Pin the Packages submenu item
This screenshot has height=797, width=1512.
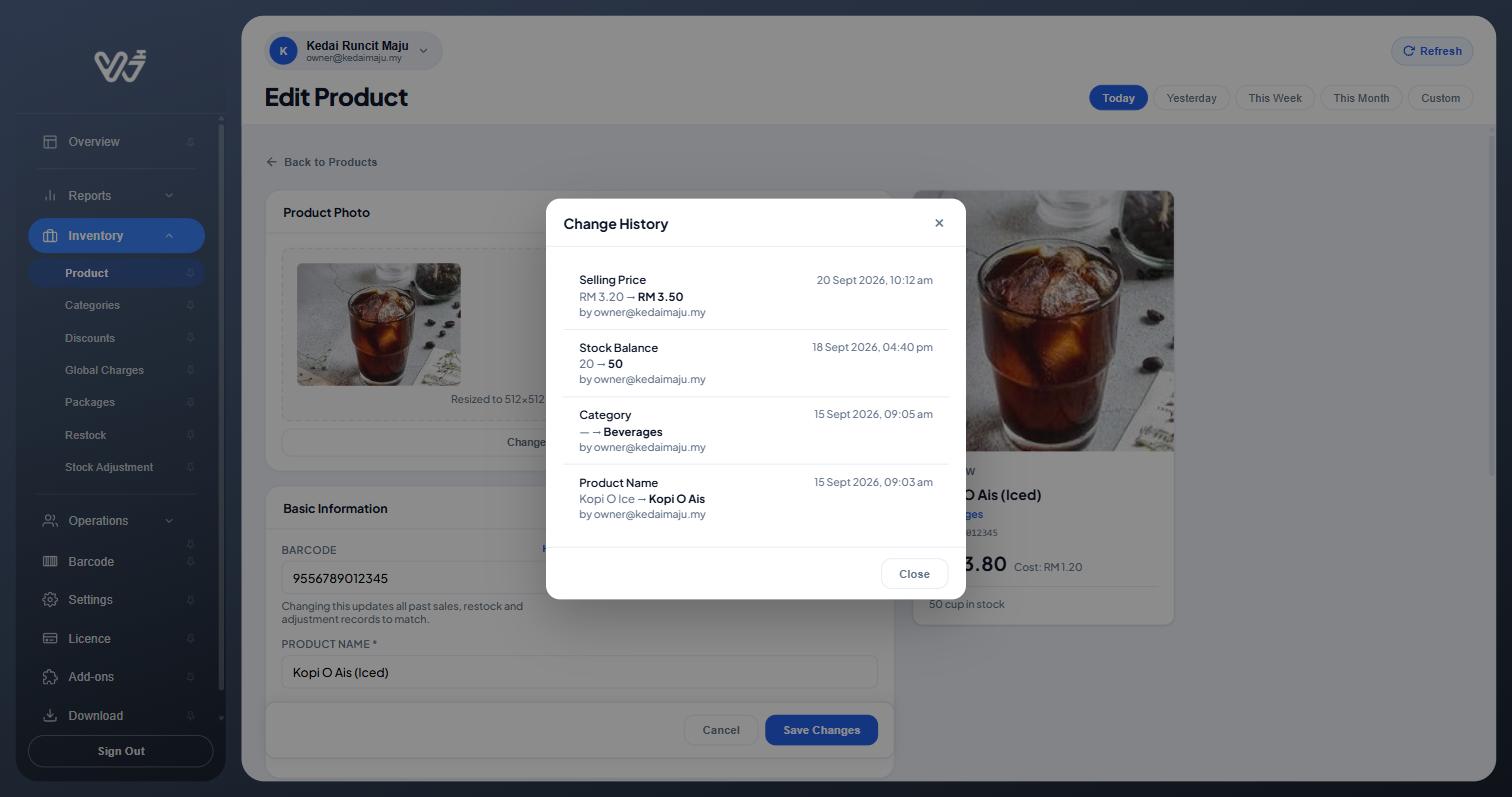[190, 402]
